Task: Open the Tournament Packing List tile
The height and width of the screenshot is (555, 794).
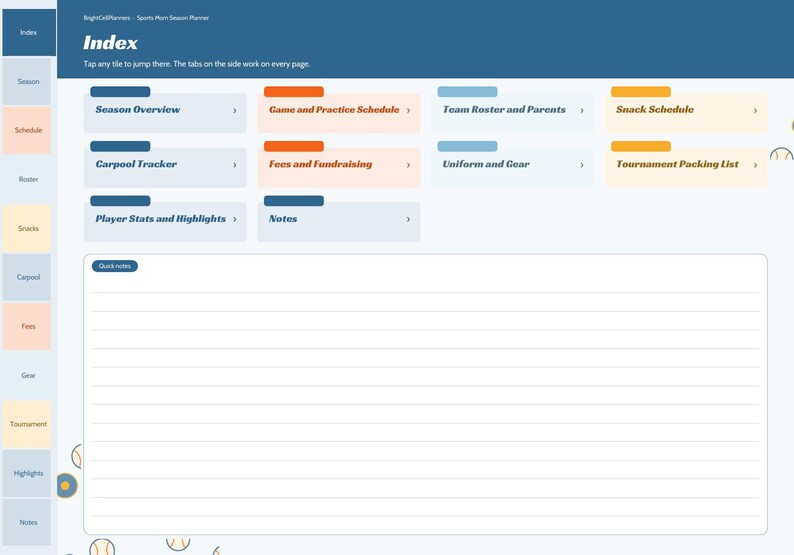Action: point(686,167)
